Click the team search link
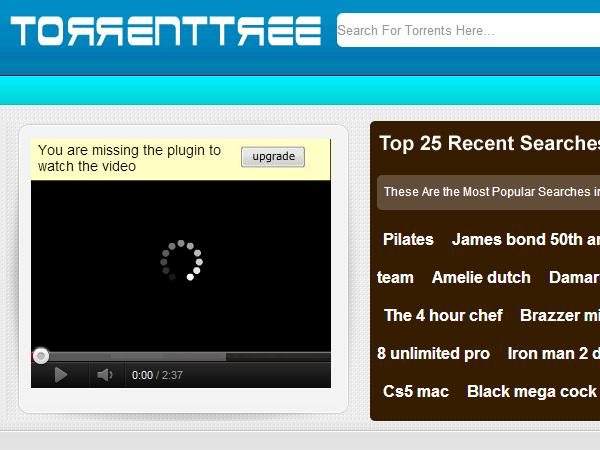The width and height of the screenshot is (600, 450). point(395,277)
